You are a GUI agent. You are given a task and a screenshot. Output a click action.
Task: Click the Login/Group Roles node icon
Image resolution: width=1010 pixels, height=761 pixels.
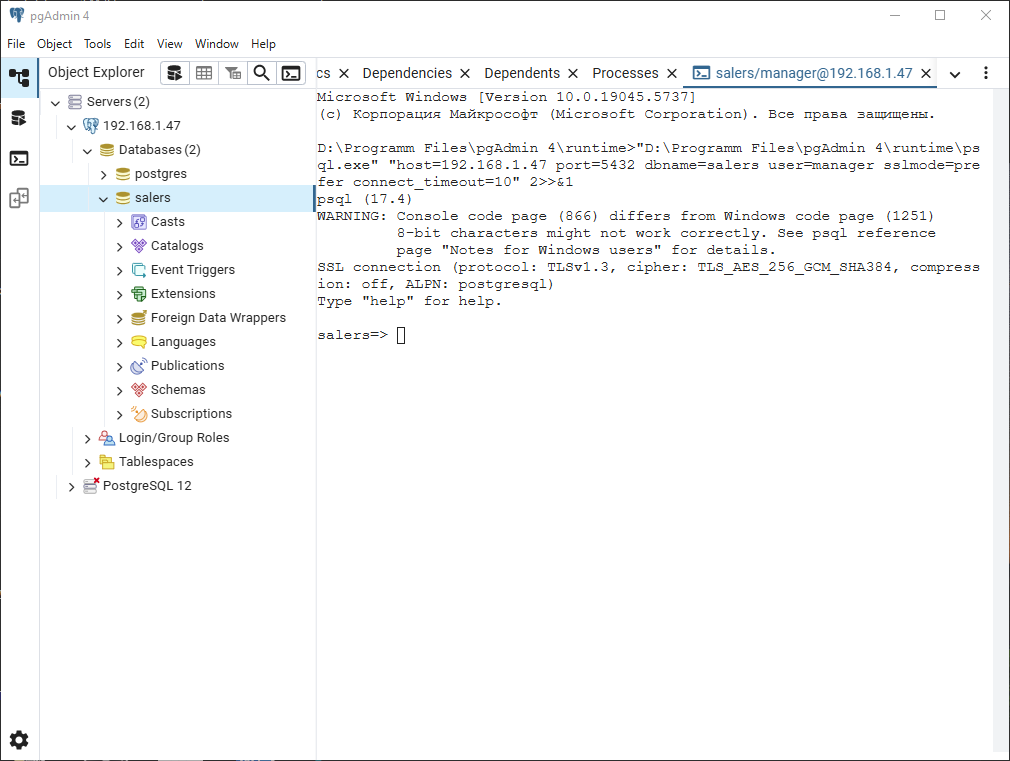[107, 438]
